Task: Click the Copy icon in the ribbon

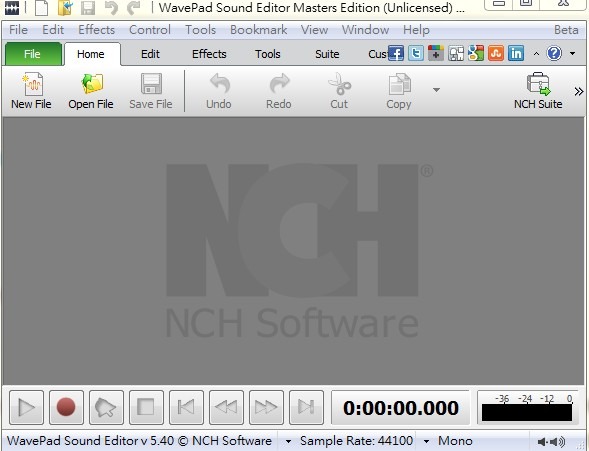Action: (x=399, y=91)
